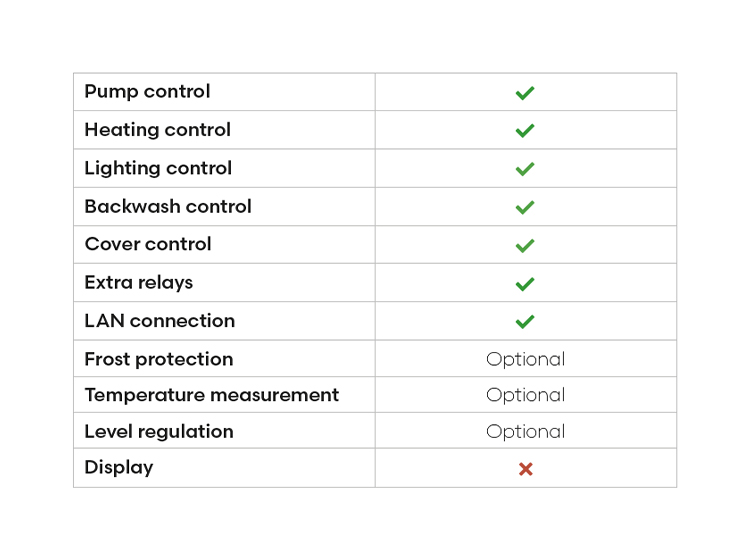Select the Lighting control text
Viewport: 751px width, 560px height.
(158, 169)
